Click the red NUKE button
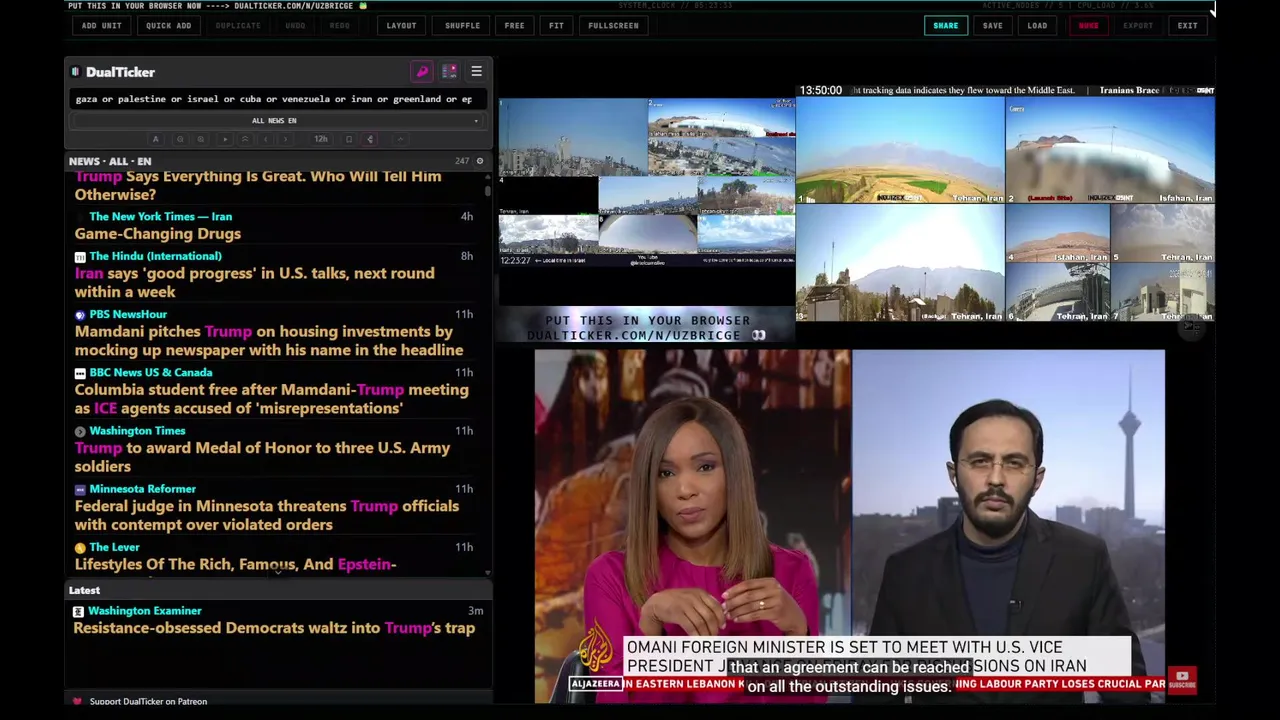This screenshot has width=1280, height=720. pos(1088,26)
